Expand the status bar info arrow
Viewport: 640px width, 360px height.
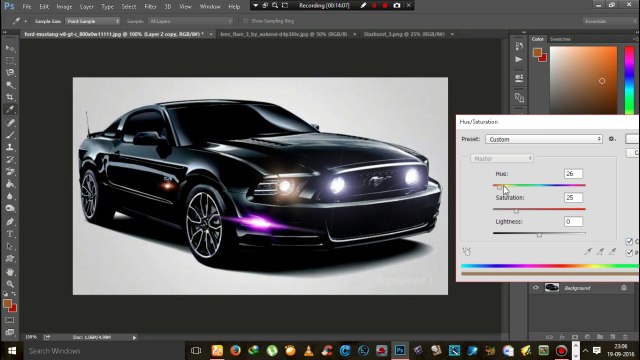[x=134, y=338]
